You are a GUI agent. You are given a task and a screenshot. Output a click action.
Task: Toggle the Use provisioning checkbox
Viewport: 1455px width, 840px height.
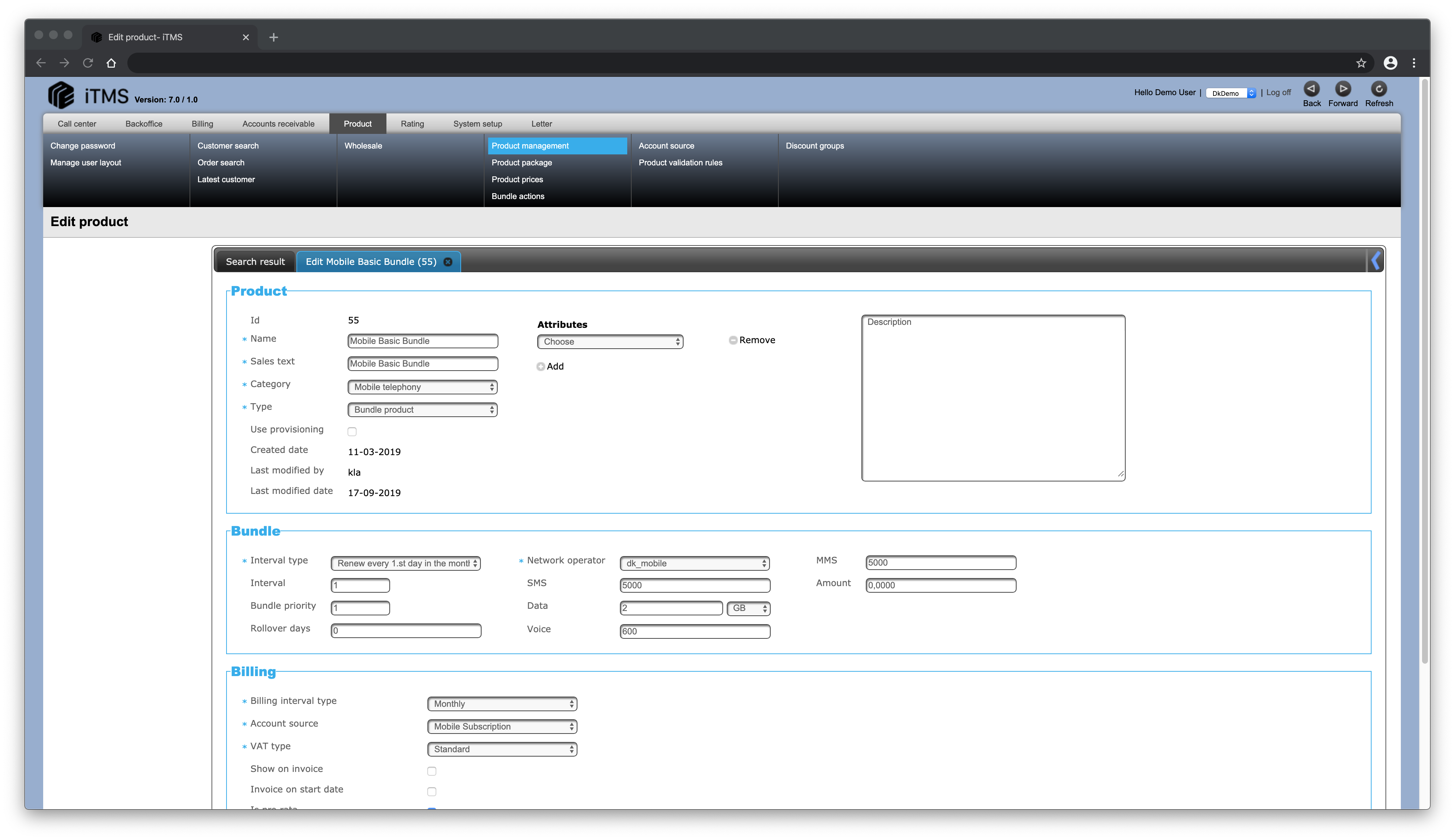pyautogui.click(x=352, y=432)
